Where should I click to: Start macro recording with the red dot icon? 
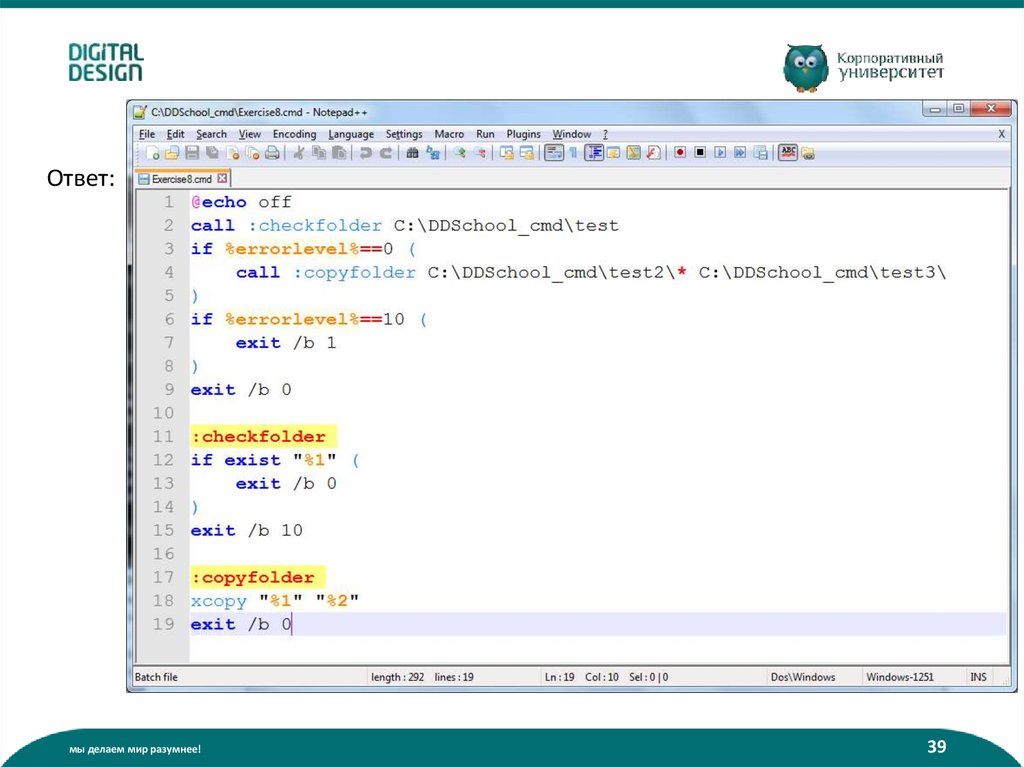click(x=680, y=153)
